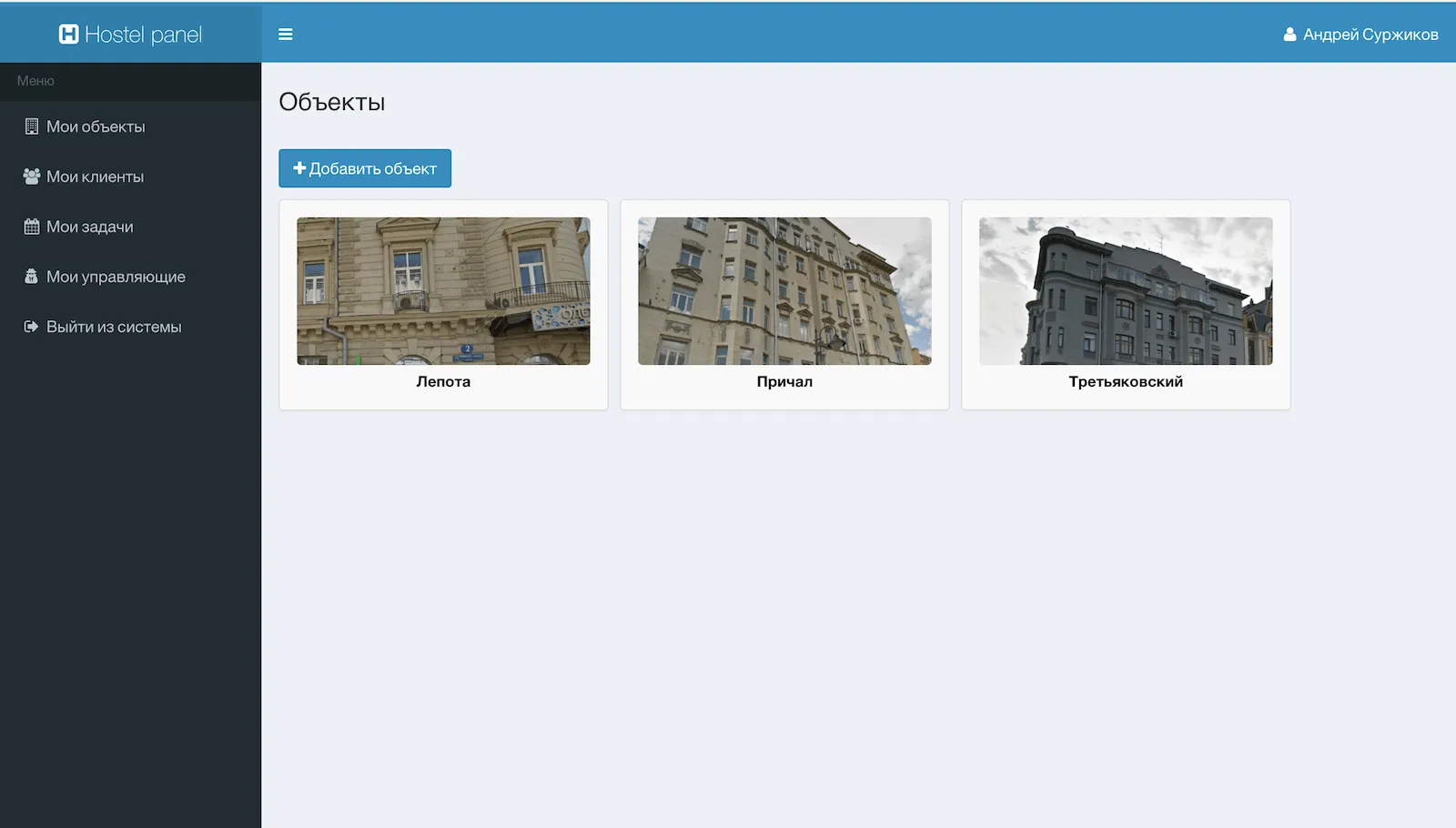Click the user avatar icon in header
1456x828 pixels.
1289,35
